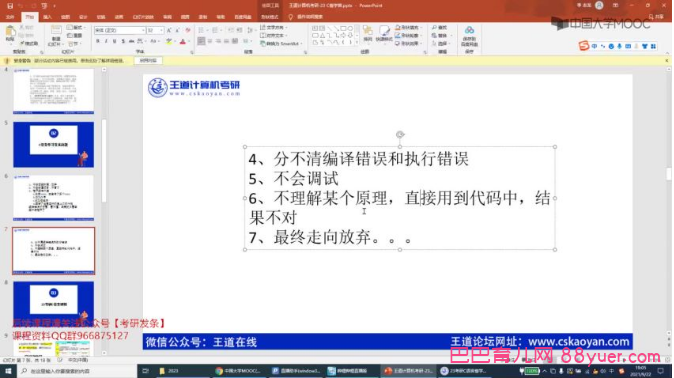Select slide 5 thumbnail in panel
Screen dimensions: 674x378
(x=53, y=144)
